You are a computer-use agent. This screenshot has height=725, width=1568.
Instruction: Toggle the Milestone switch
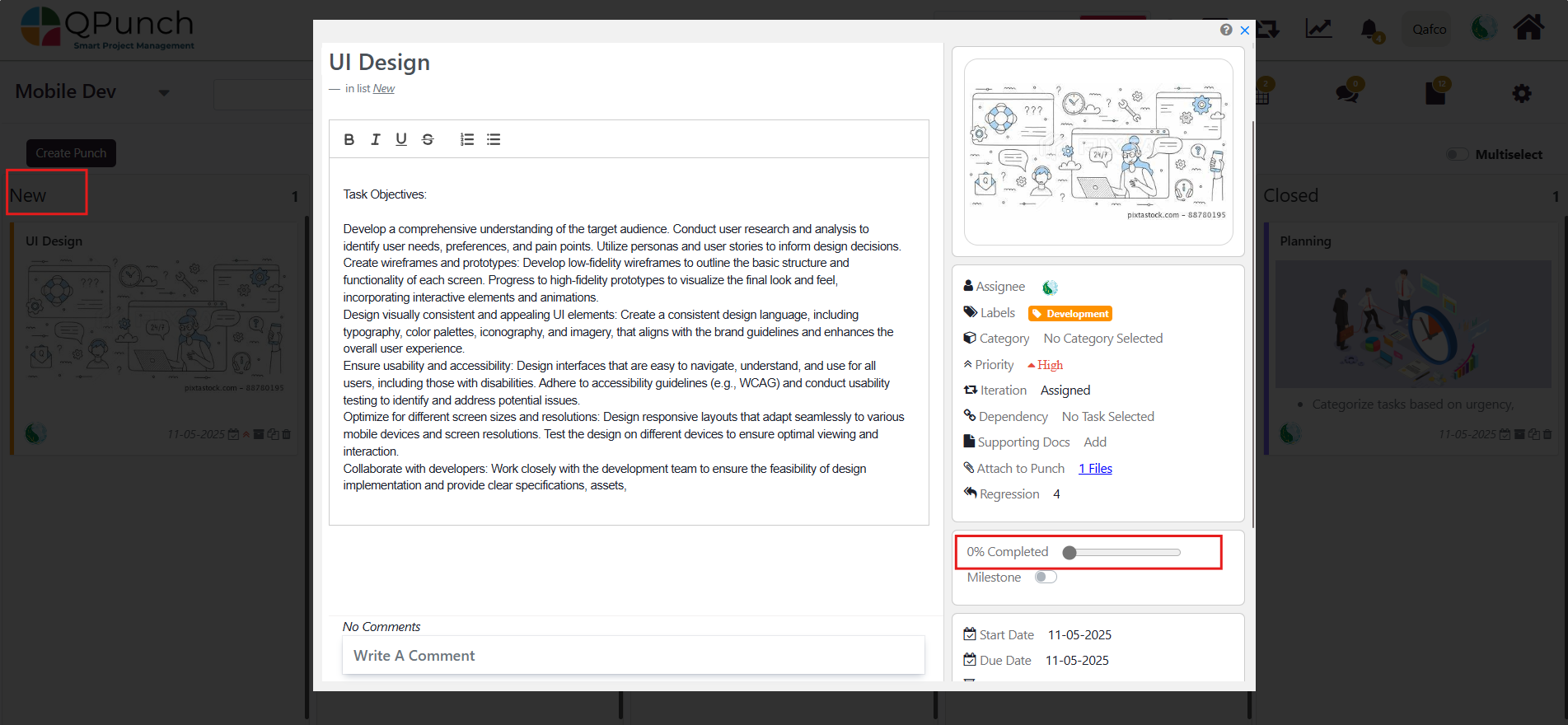[1046, 577]
